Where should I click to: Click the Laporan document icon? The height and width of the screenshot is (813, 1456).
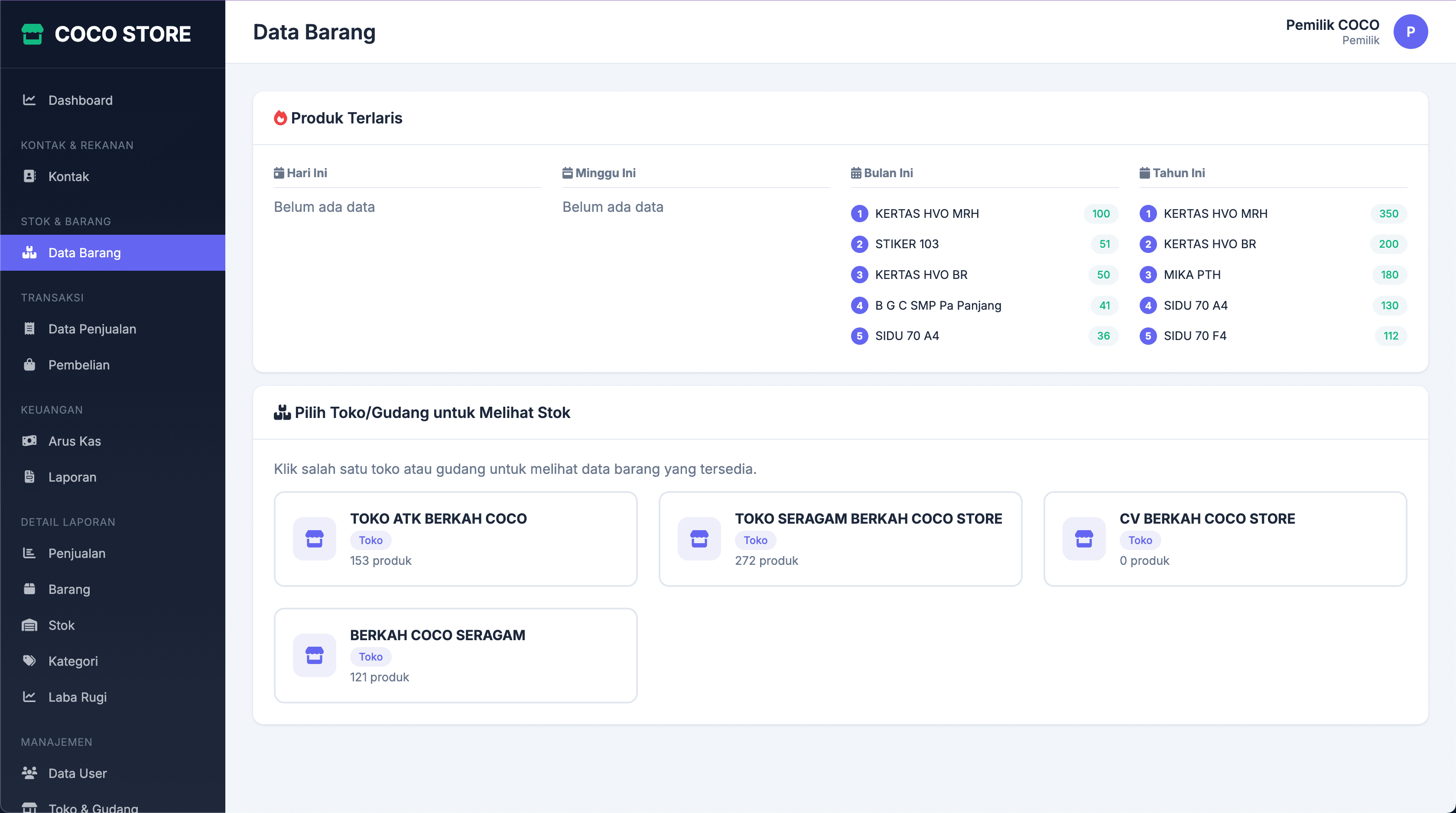(x=29, y=477)
